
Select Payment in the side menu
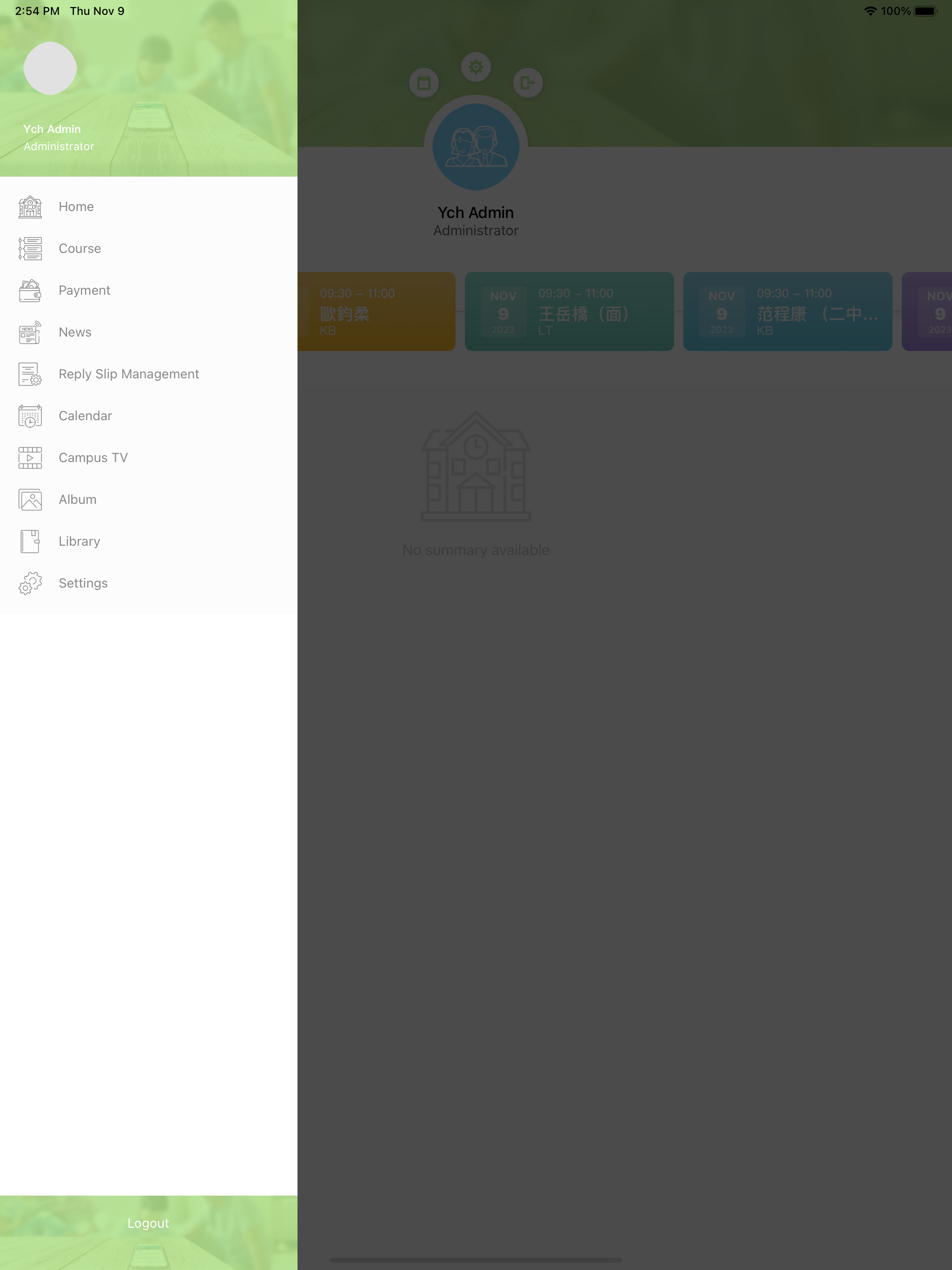click(x=149, y=291)
